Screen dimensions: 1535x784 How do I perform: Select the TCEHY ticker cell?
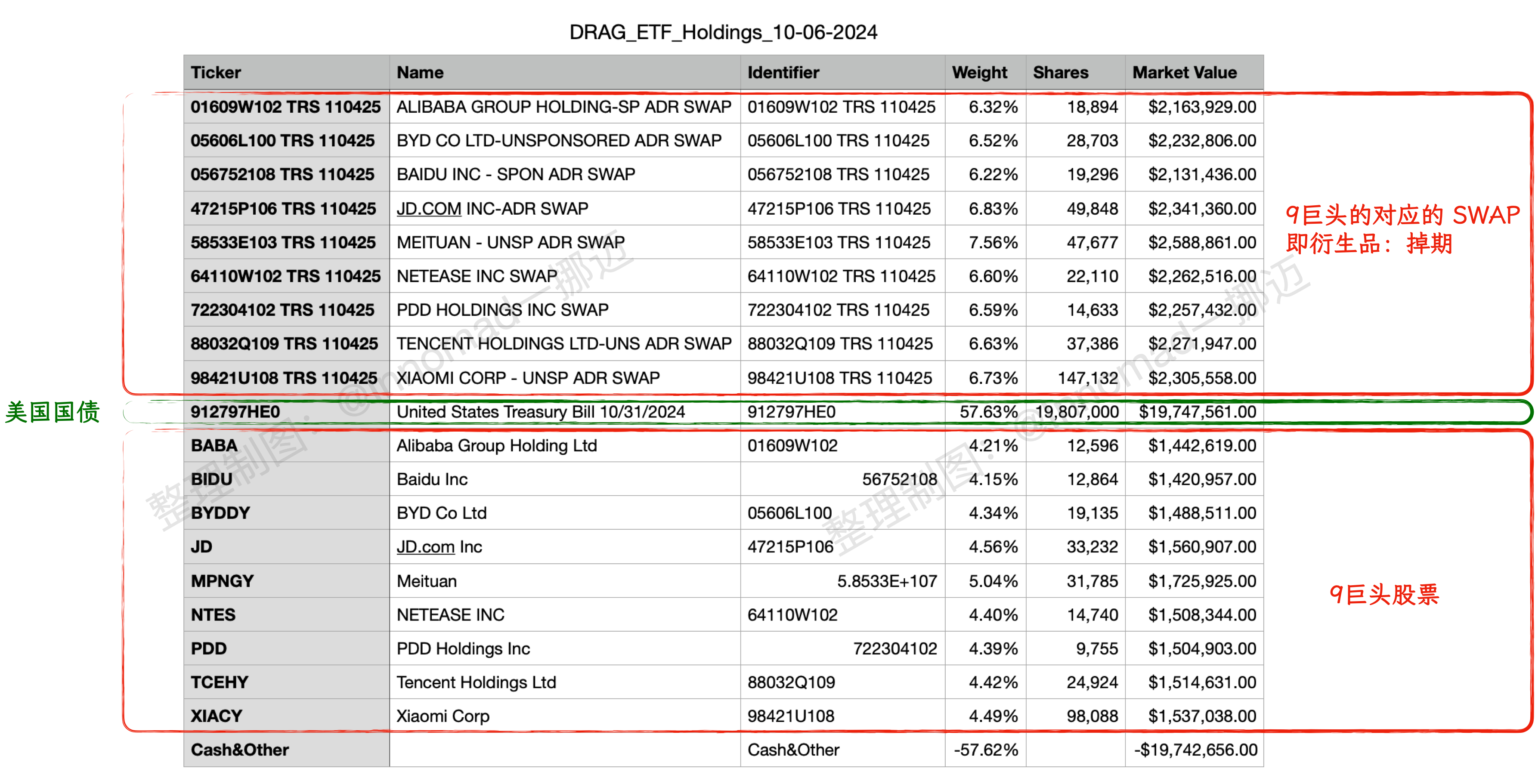[x=286, y=682]
